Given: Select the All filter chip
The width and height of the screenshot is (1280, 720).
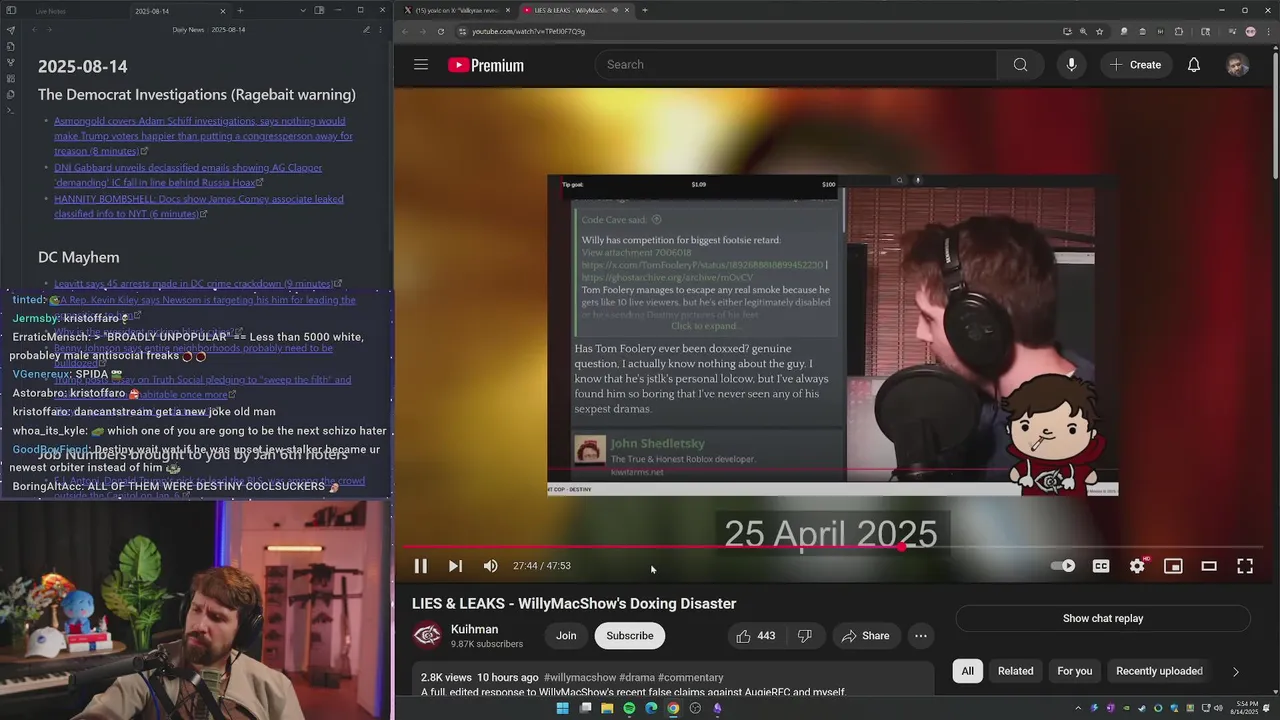Looking at the screenshot, I should (967, 671).
